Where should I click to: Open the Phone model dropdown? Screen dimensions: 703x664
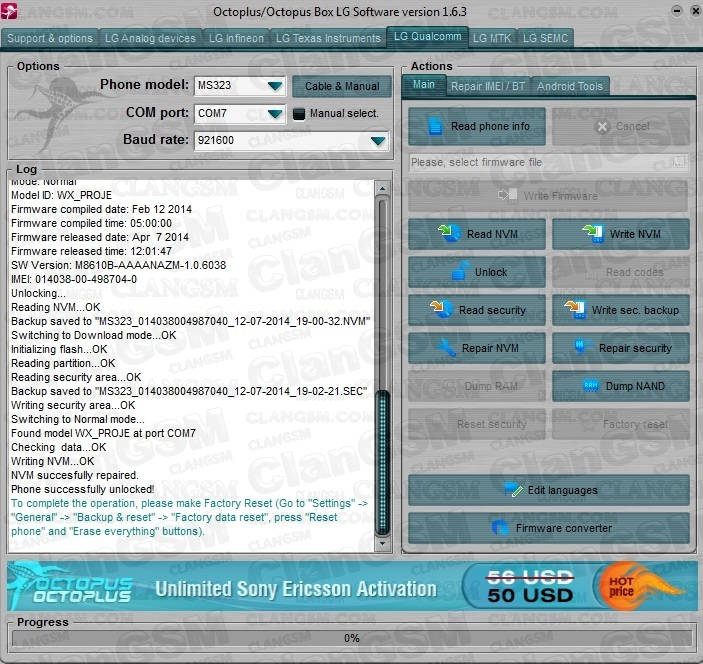(275, 85)
